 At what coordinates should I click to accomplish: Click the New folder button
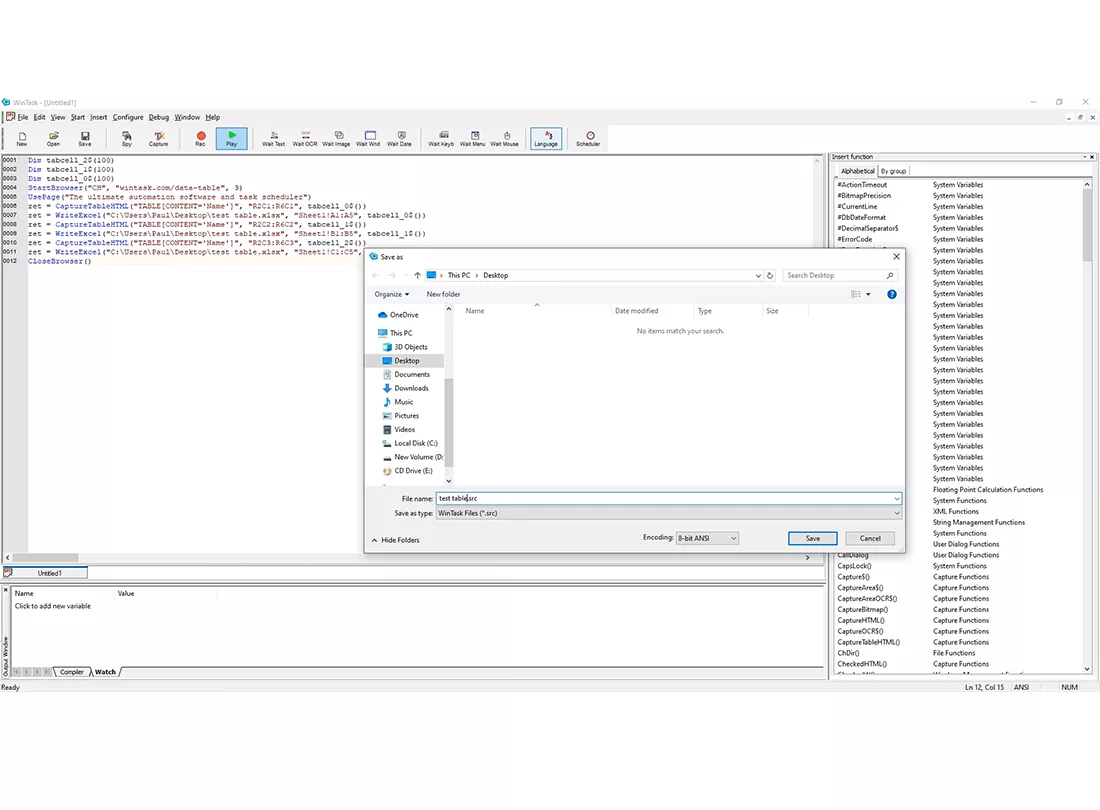(443, 295)
